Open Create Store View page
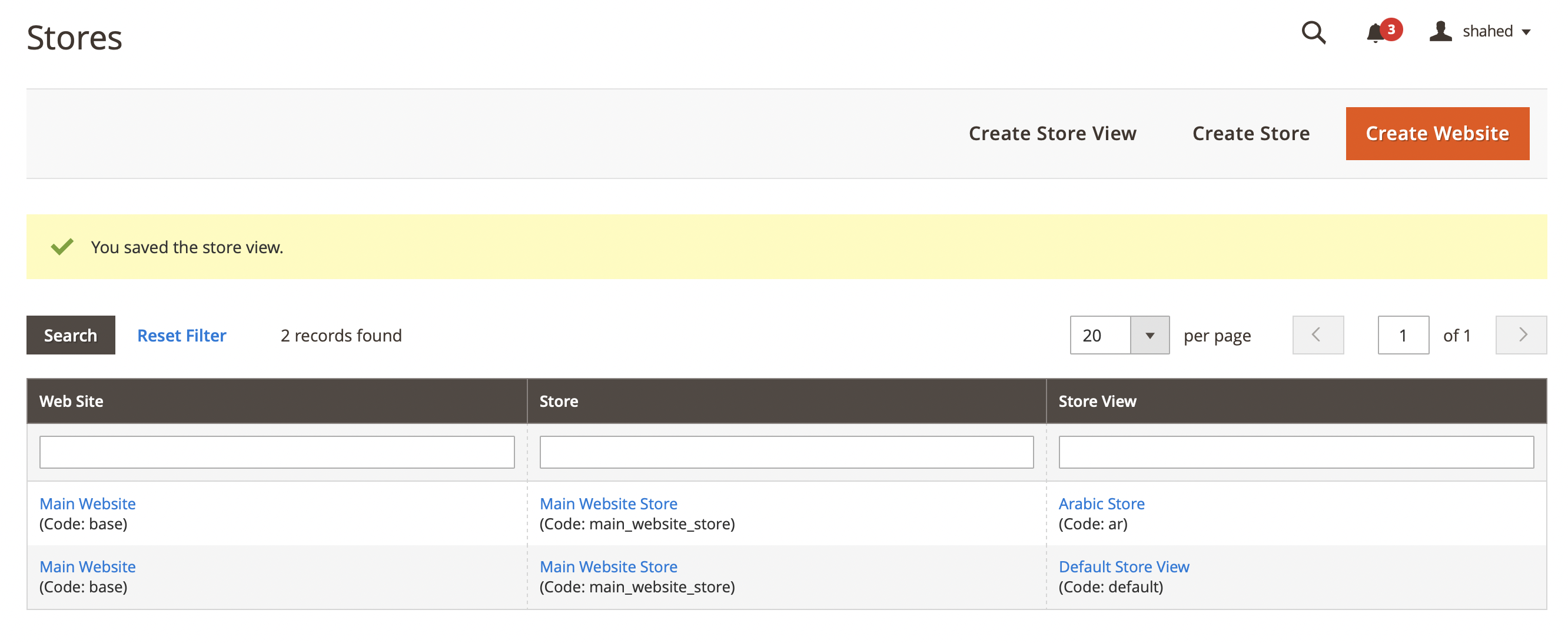Image resolution: width=1568 pixels, height=643 pixels. 1052,132
